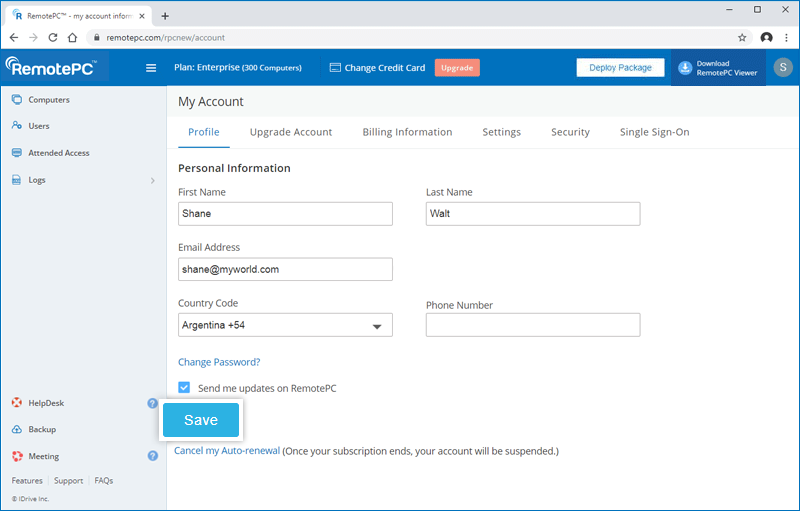Screen dimensions: 800x511
Task: Switch to the Profile tab
Action: tap(204, 132)
